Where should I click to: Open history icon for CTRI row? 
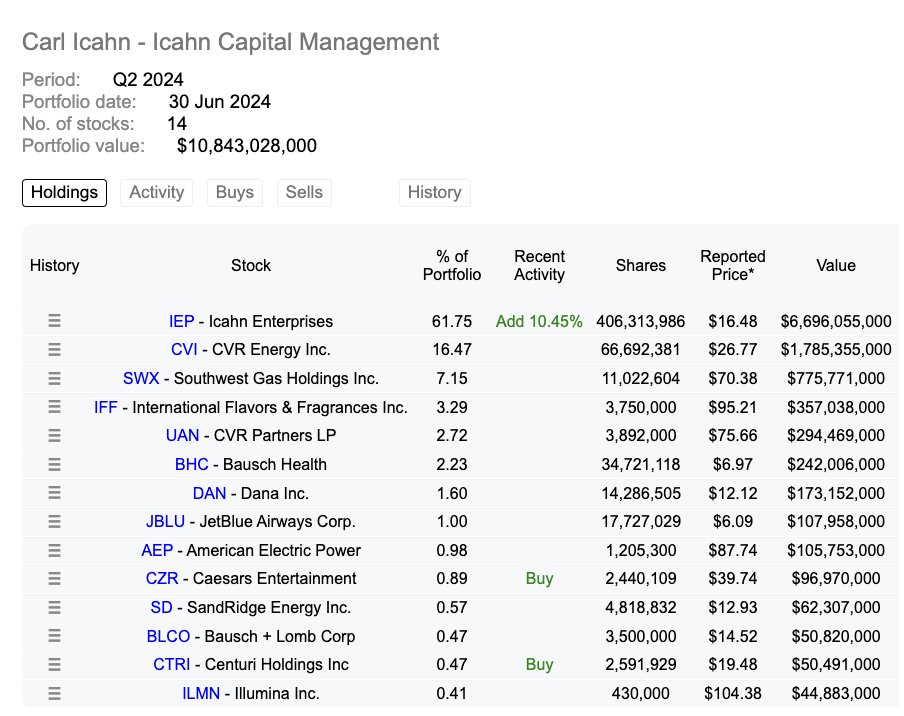click(54, 664)
